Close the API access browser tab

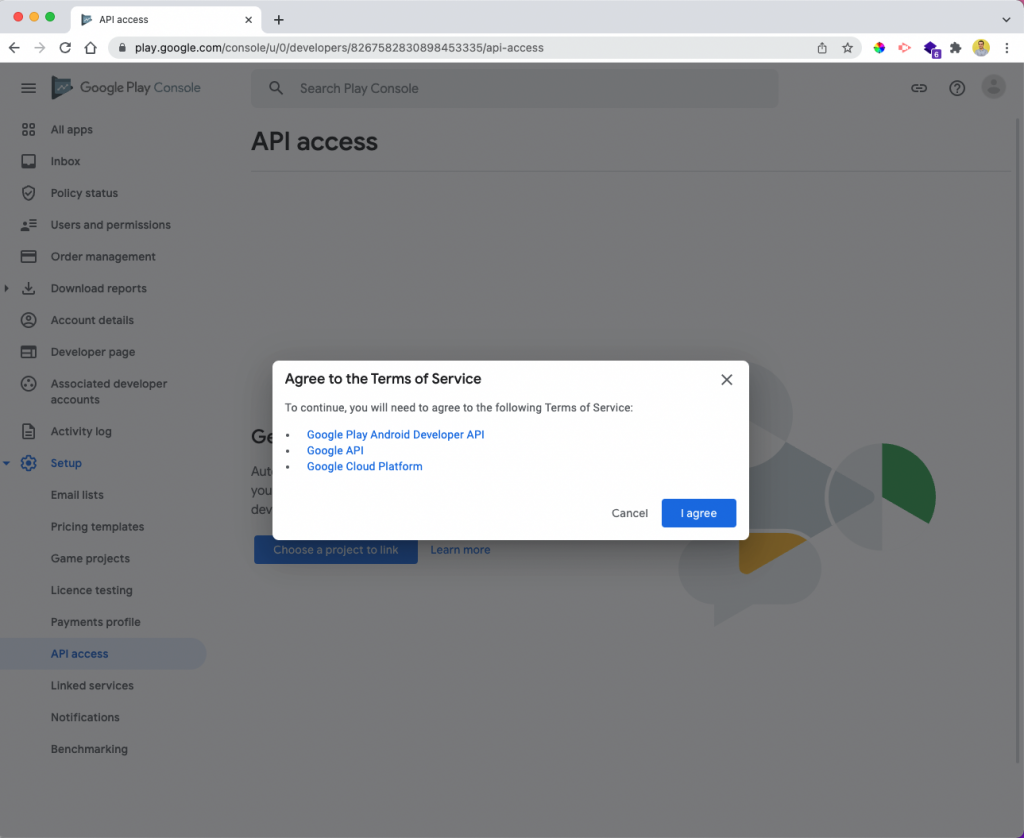point(248,20)
